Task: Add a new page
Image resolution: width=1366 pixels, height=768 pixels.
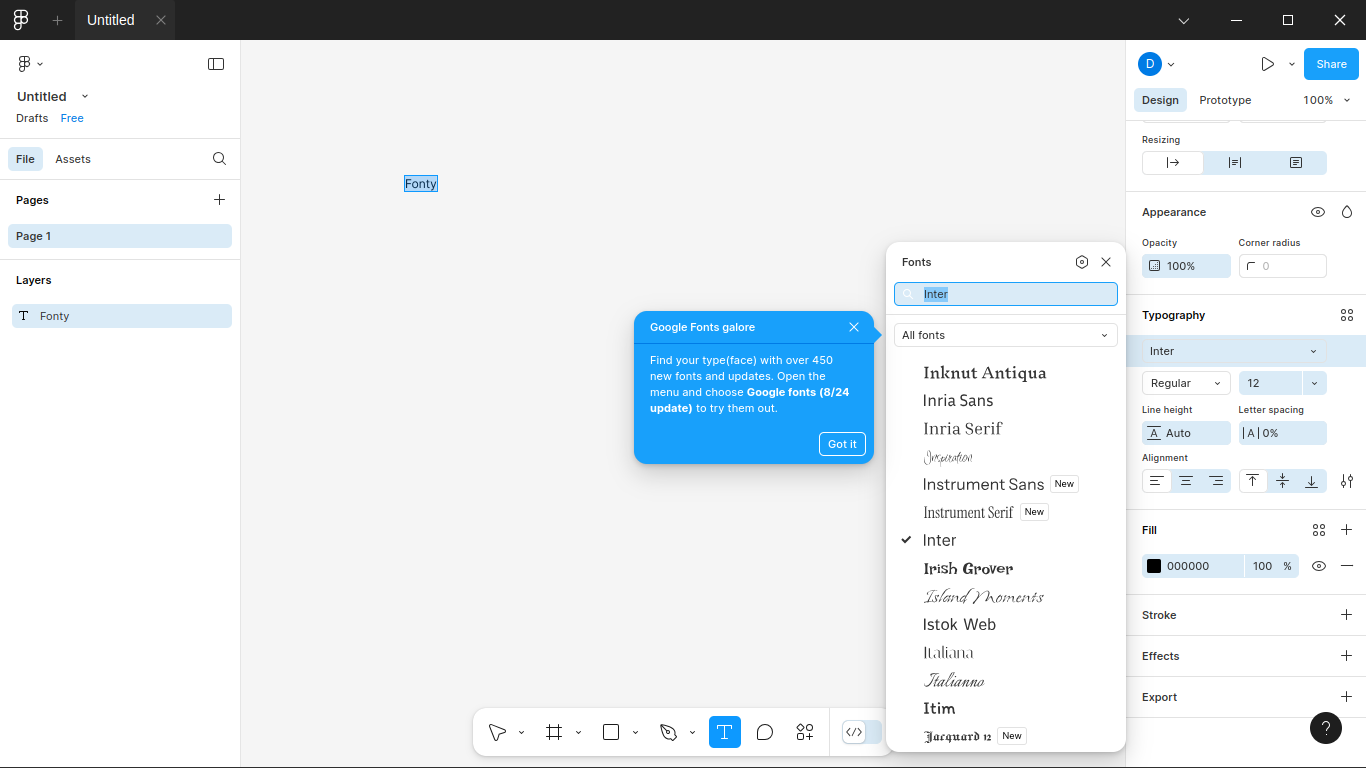Action: click(220, 200)
